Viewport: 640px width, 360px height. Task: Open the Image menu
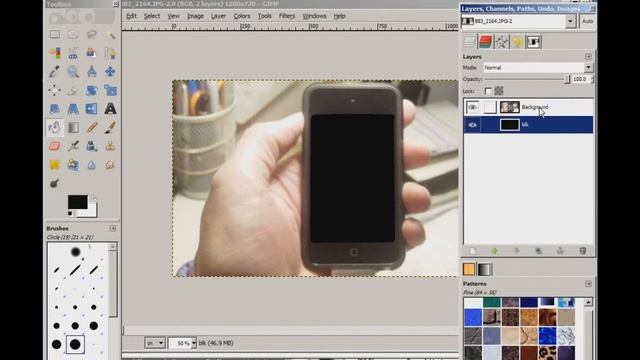click(x=195, y=16)
